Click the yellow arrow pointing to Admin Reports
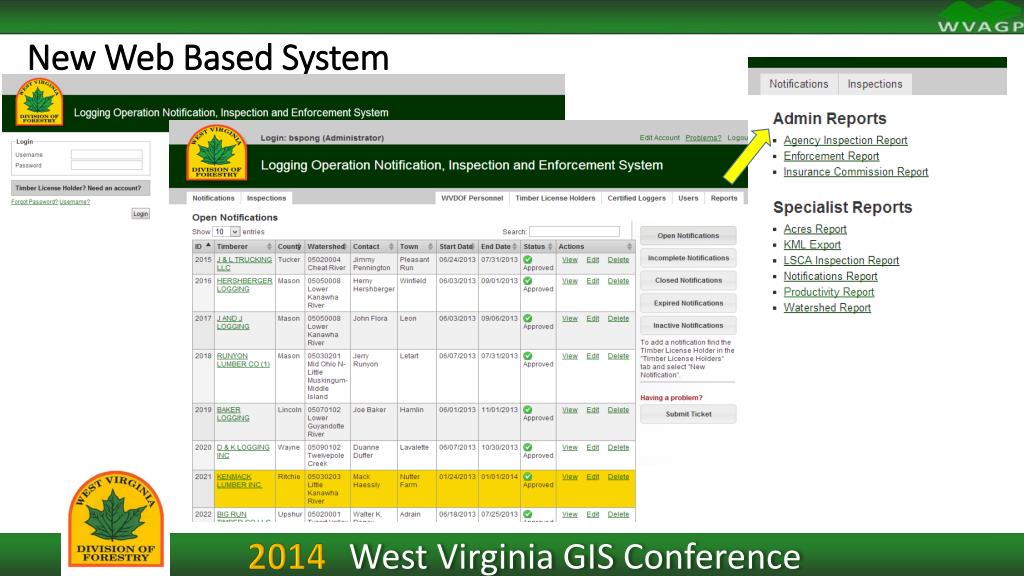 (x=747, y=156)
